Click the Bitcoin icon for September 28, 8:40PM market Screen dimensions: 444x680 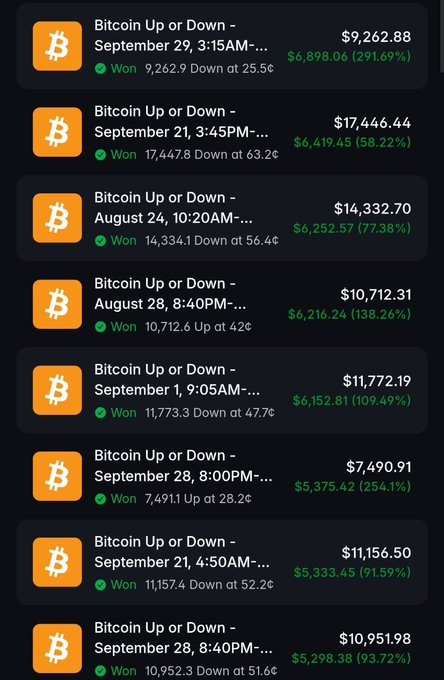click(57, 648)
